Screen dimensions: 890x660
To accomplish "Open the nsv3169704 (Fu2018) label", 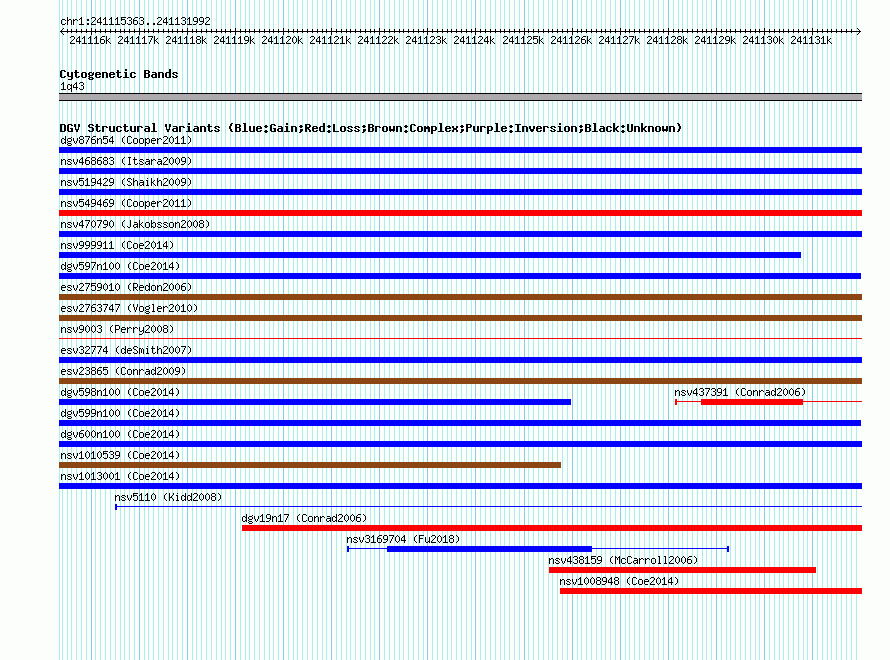I will click(403, 539).
